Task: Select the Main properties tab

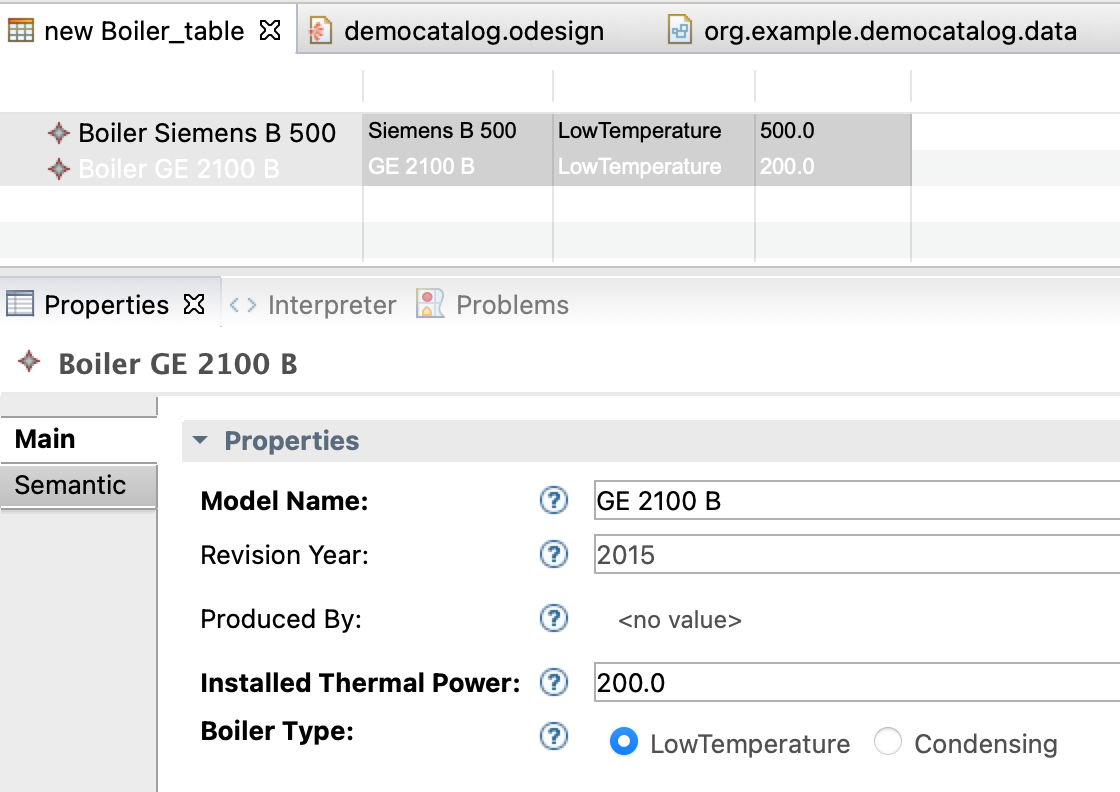Action: (x=79, y=439)
